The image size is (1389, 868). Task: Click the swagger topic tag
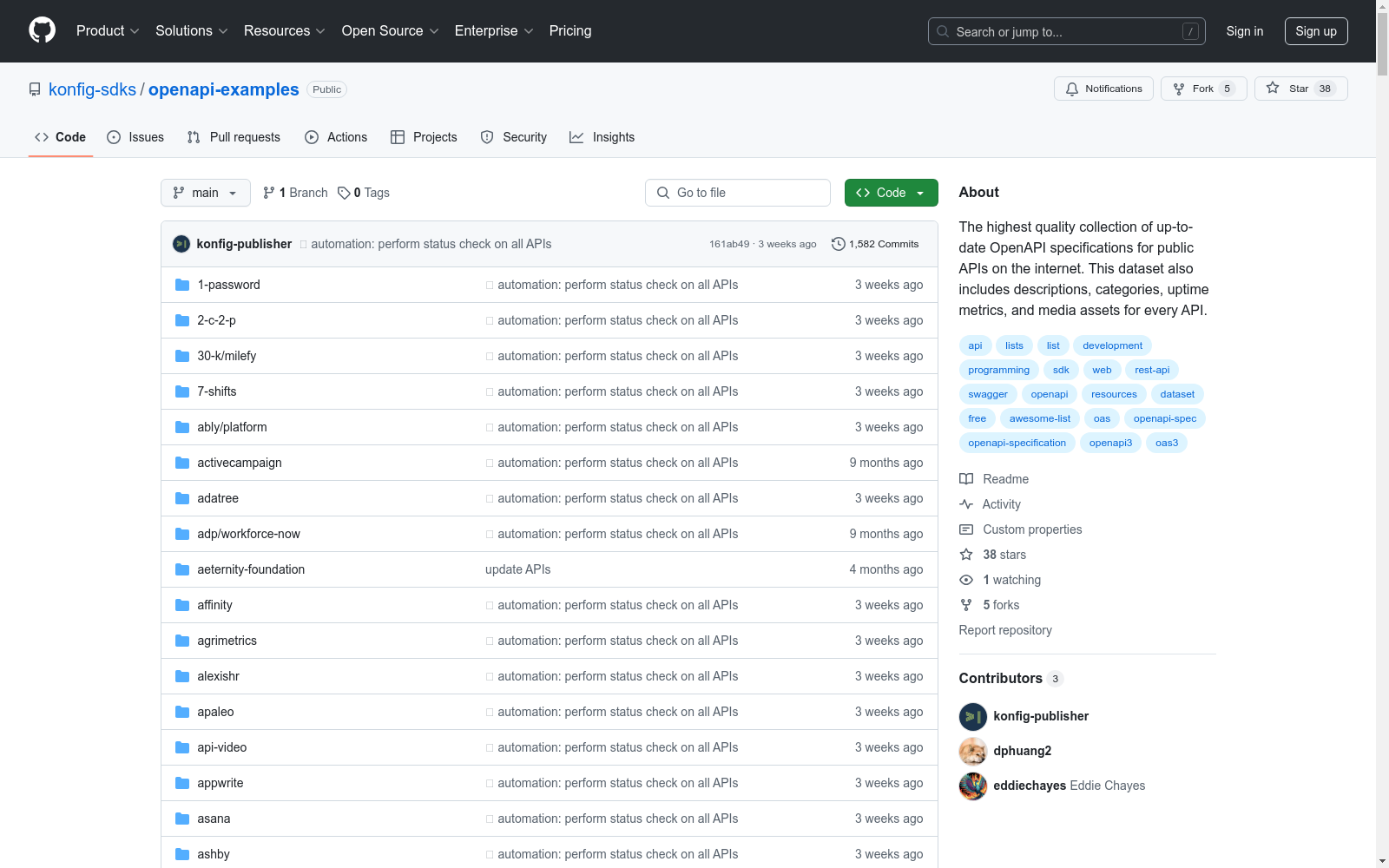pos(988,394)
